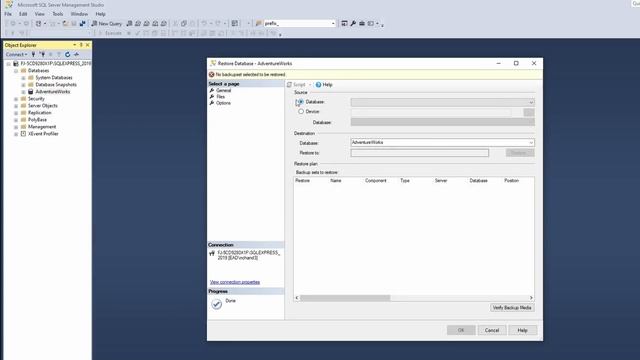The height and width of the screenshot is (360, 640).
Task: Open the Window menu
Action: 79,14
